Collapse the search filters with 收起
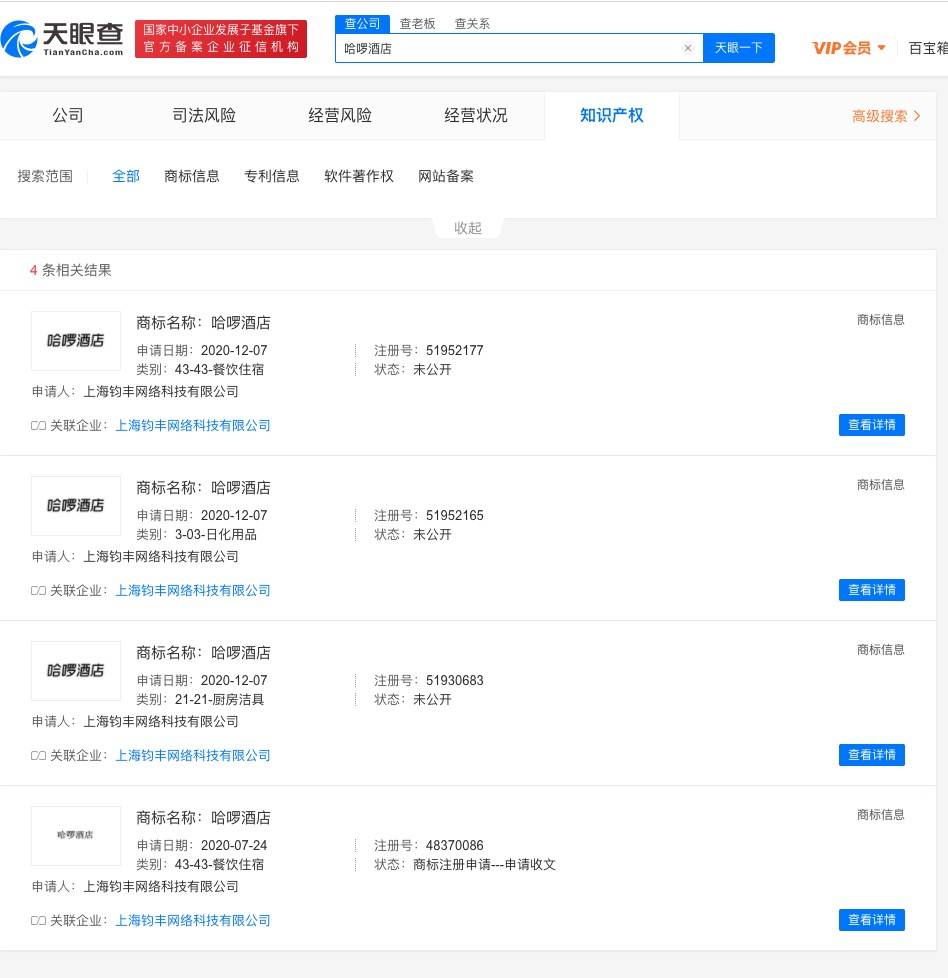Image resolution: width=948 pixels, height=978 pixels. [x=468, y=228]
